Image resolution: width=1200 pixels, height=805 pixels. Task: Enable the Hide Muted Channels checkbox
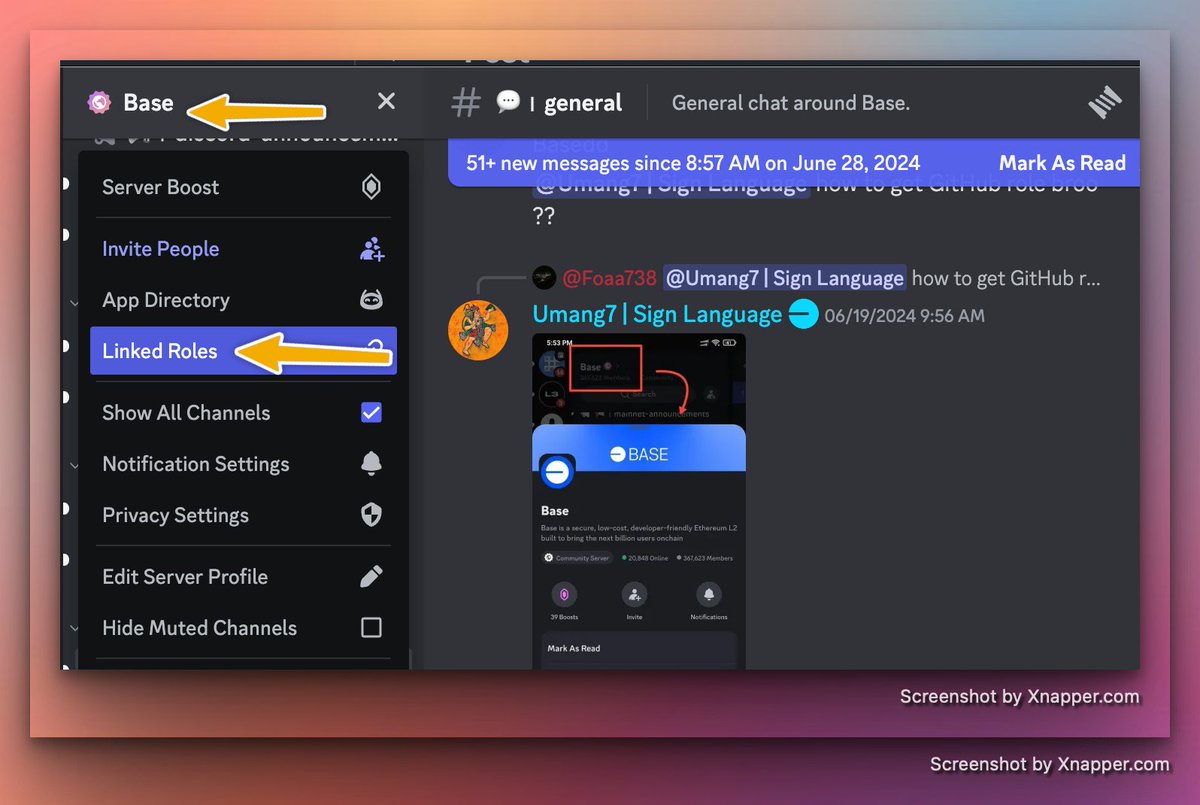point(371,628)
